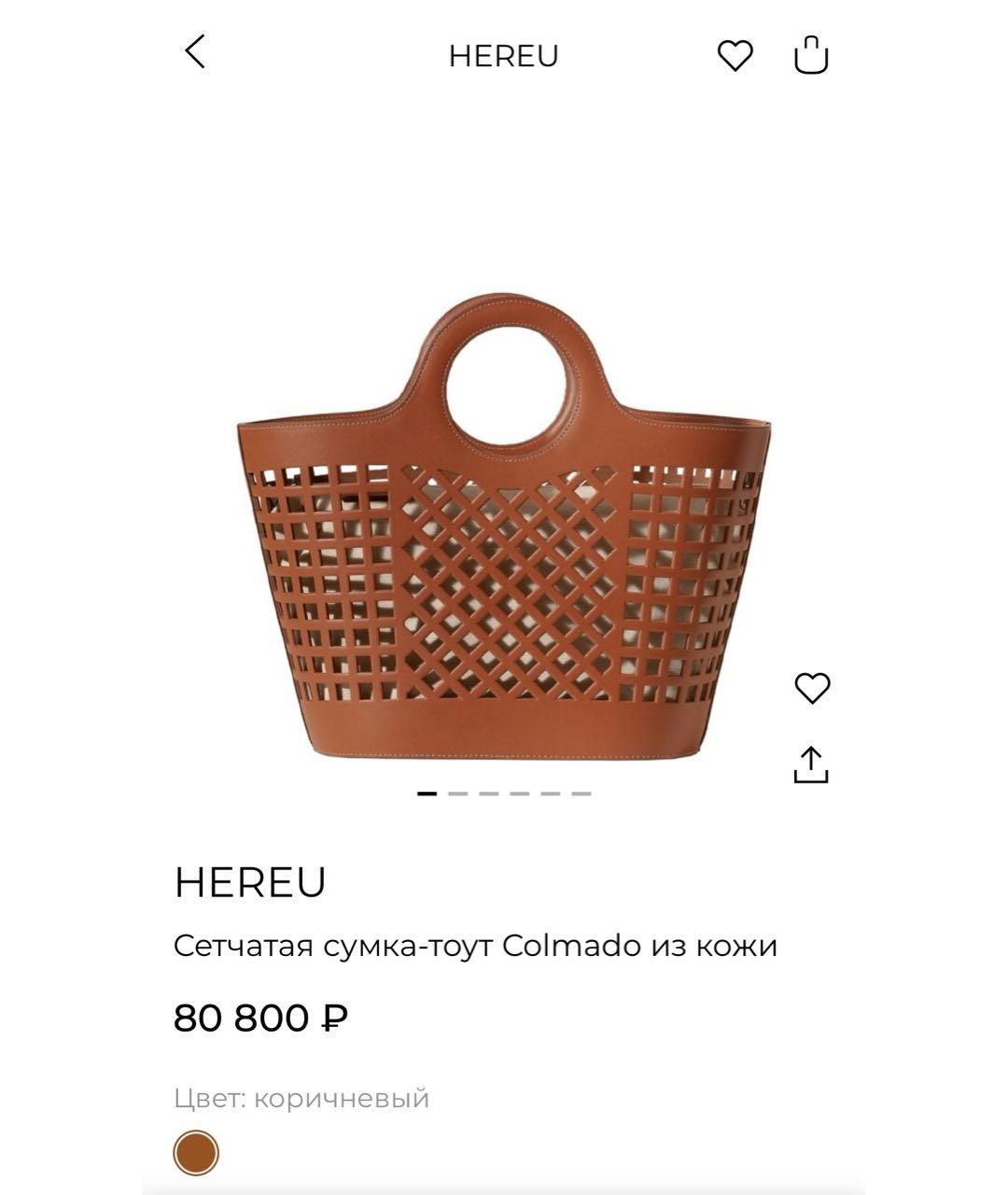The width and height of the screenshot is (1008, 1195).
Task: Tap the heart icon in the top header
Action: [x=735, y=56]
